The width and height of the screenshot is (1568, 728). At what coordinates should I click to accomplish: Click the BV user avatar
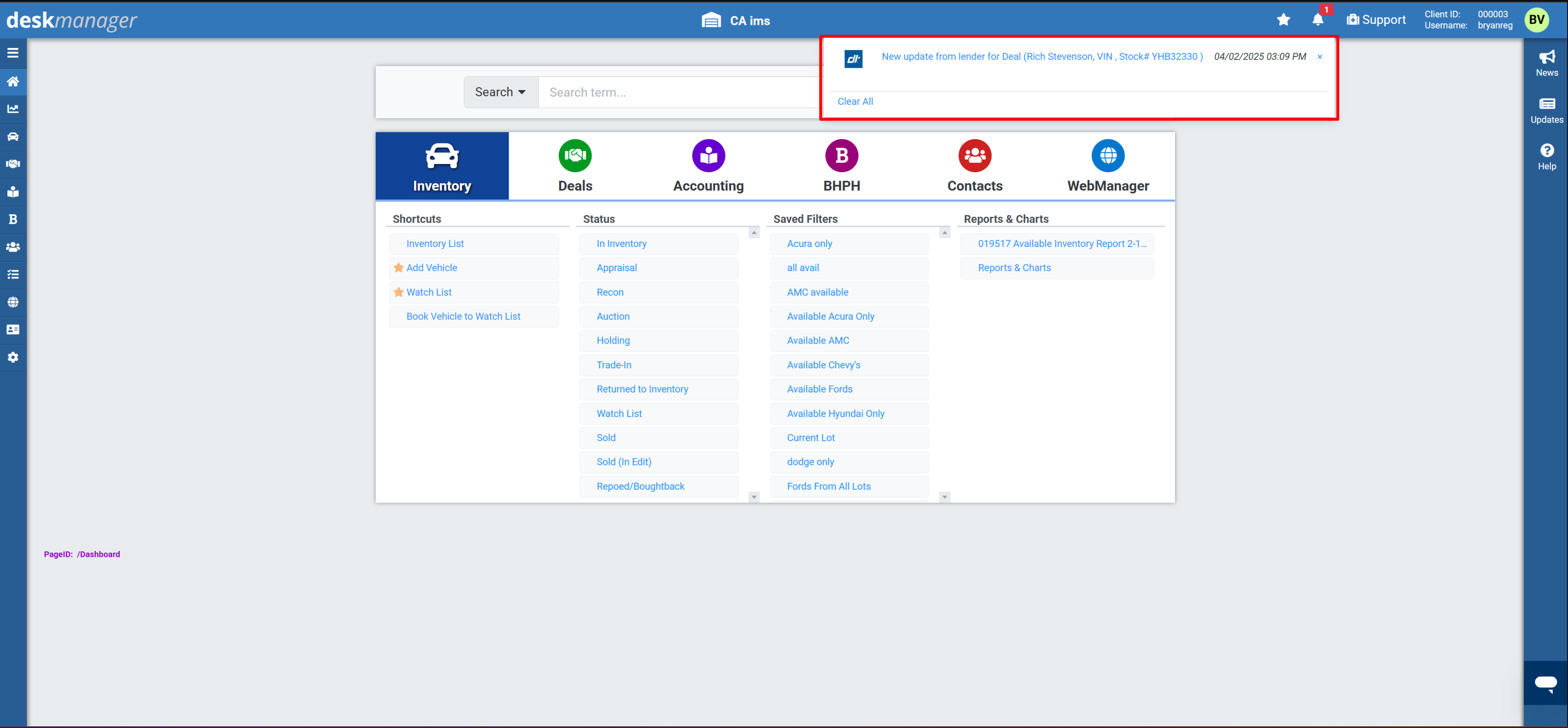tap(1536, 20)
